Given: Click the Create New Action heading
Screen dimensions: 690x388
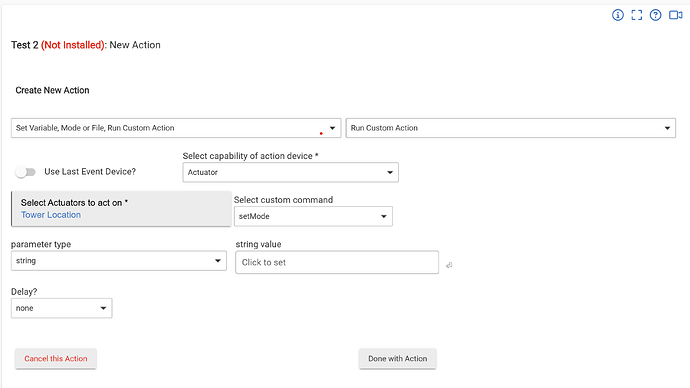Looking at the screenshot, I should 52,90.
